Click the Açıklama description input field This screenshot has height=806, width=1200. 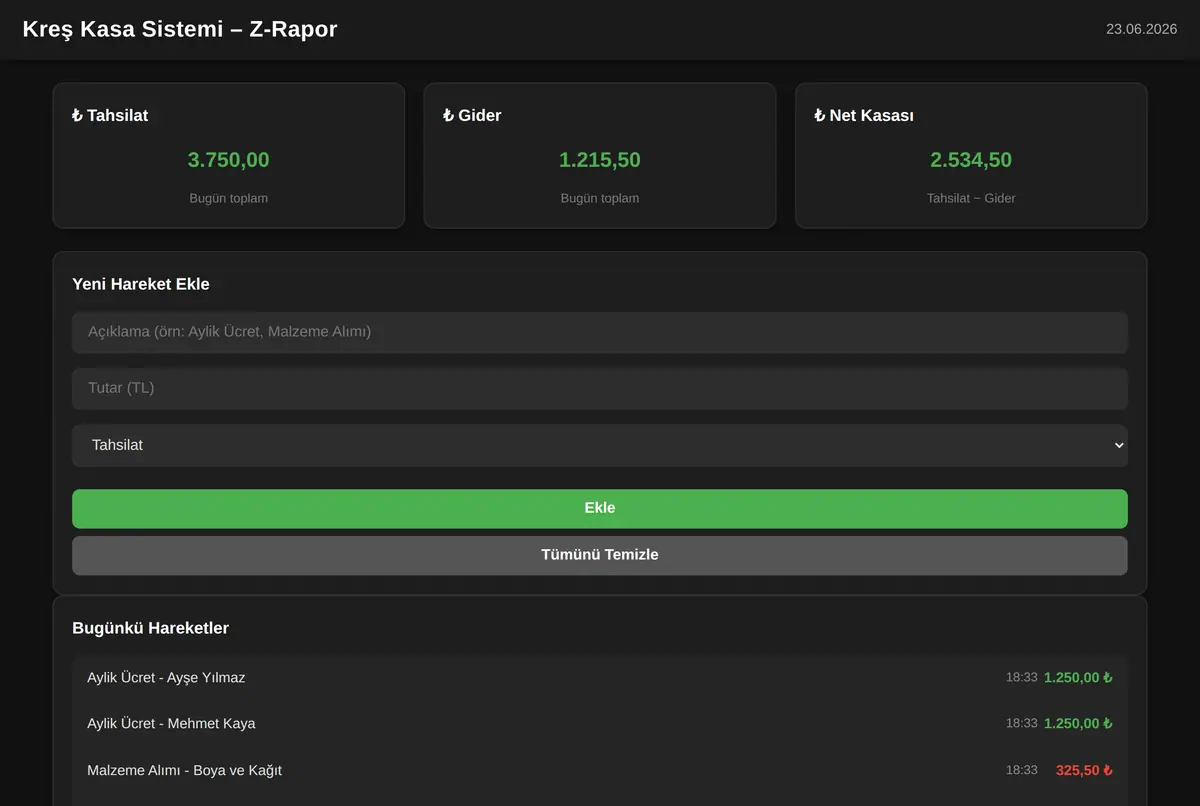click(x=600, y=332)
